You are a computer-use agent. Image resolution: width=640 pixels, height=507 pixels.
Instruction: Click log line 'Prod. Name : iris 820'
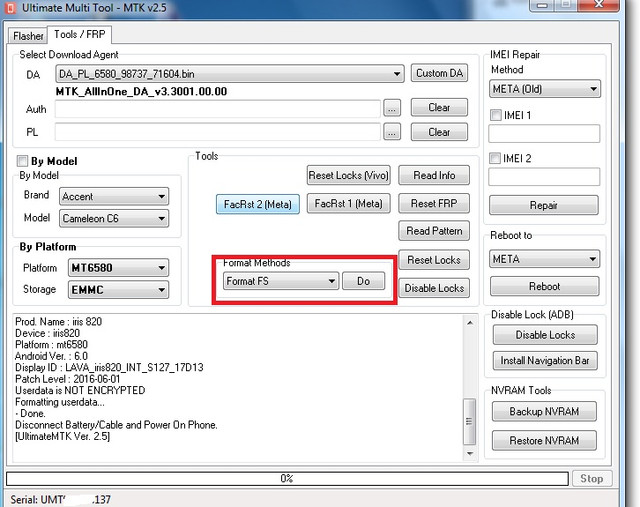click(58, 322)
